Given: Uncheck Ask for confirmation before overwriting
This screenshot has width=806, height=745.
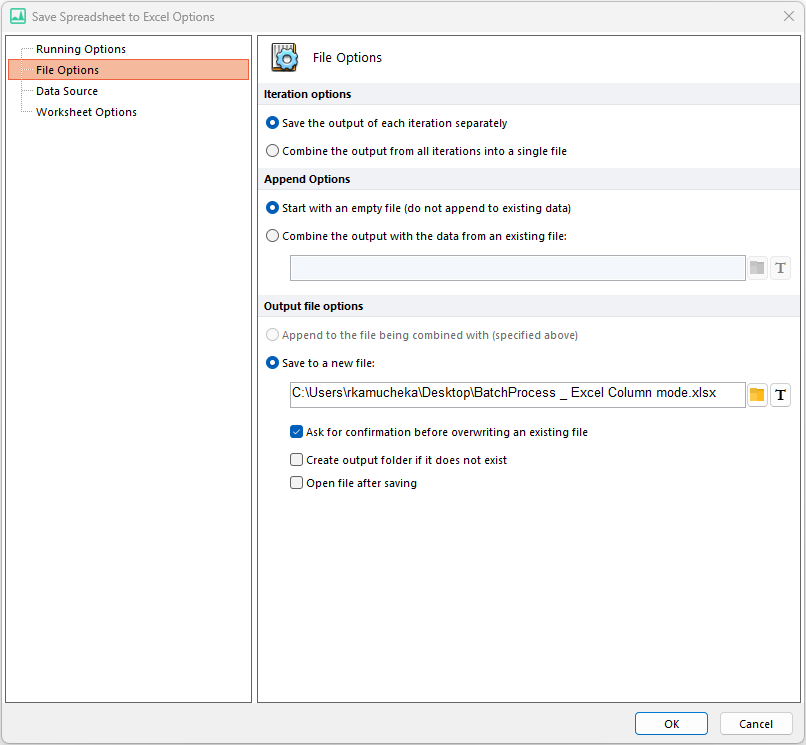Looking at the screenshot, I should click(x=297, y=432).
